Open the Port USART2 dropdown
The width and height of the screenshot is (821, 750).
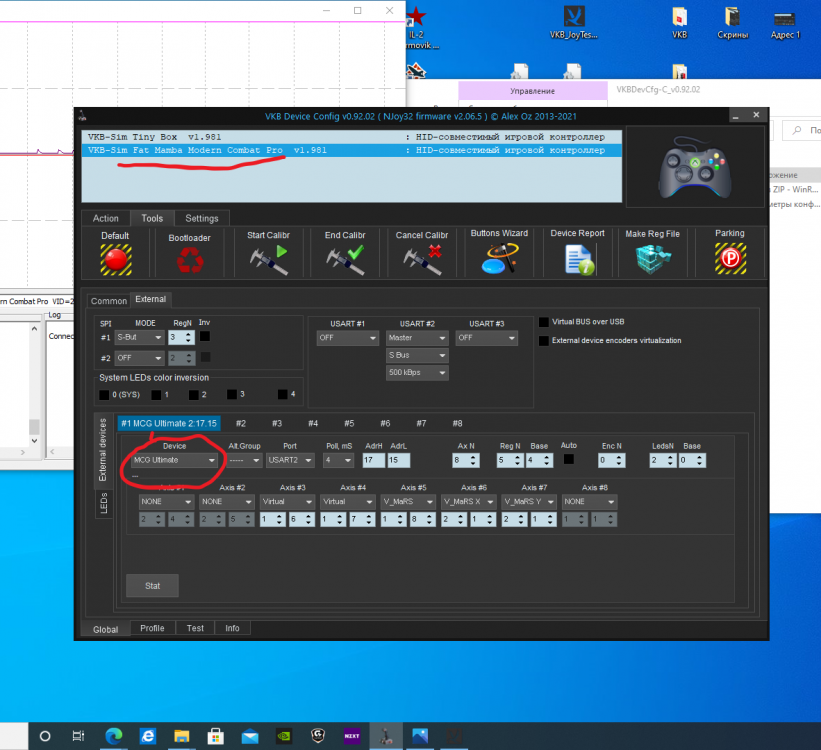pos(290,460)
